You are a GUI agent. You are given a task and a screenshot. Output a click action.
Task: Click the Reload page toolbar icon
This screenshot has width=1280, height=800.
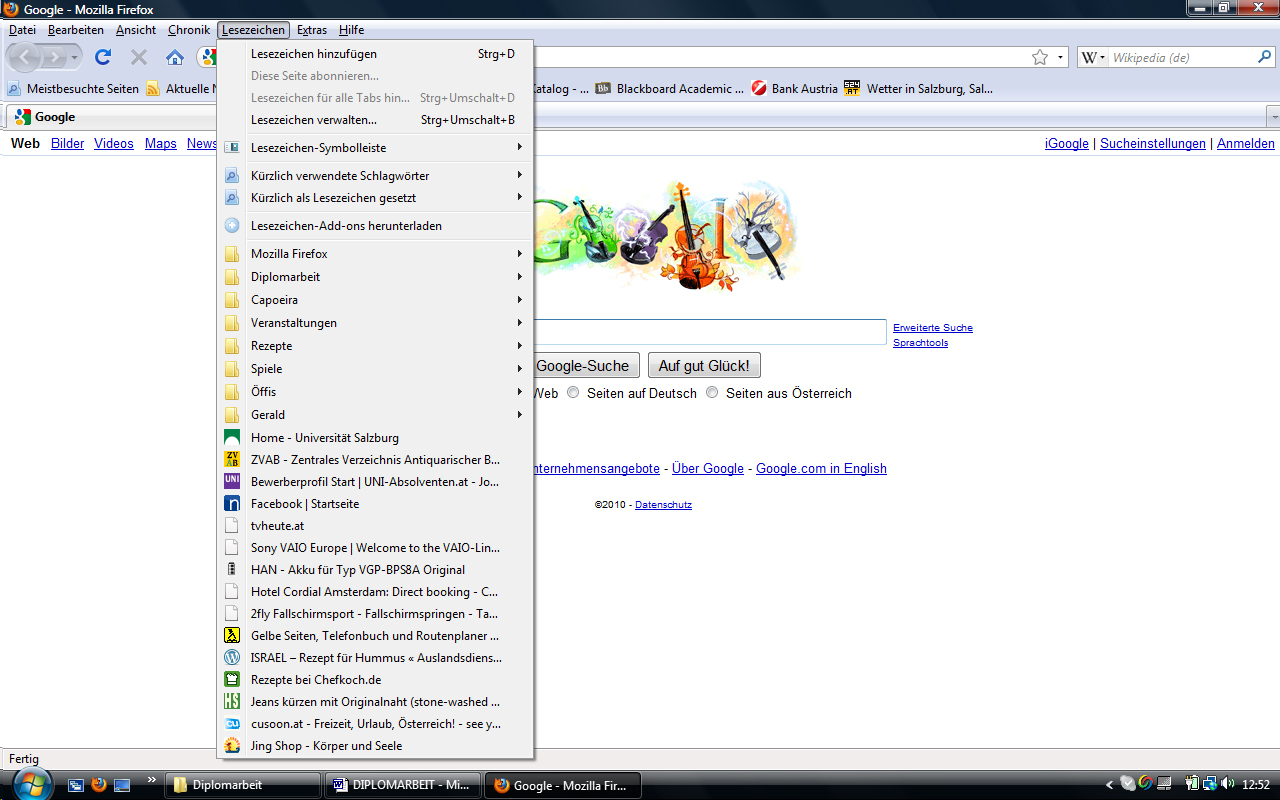[103, 57]
